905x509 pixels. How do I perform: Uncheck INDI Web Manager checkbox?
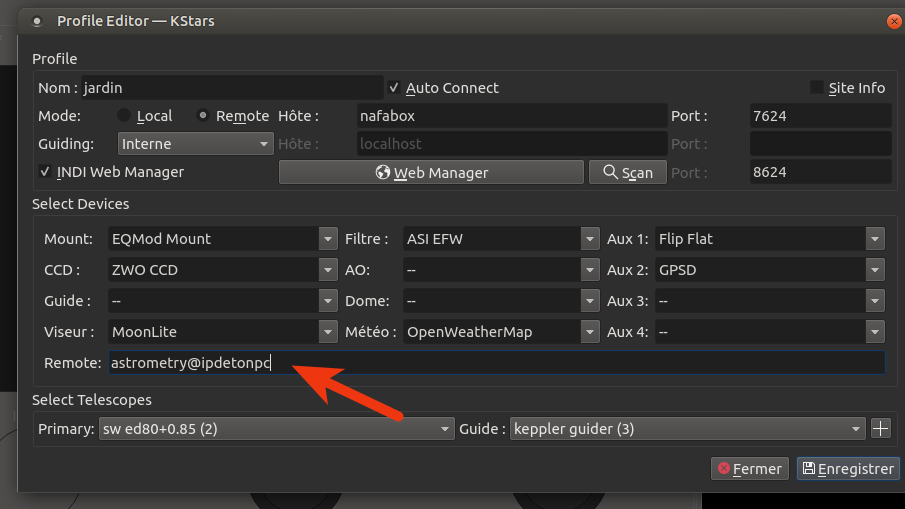tap(45, 172)
